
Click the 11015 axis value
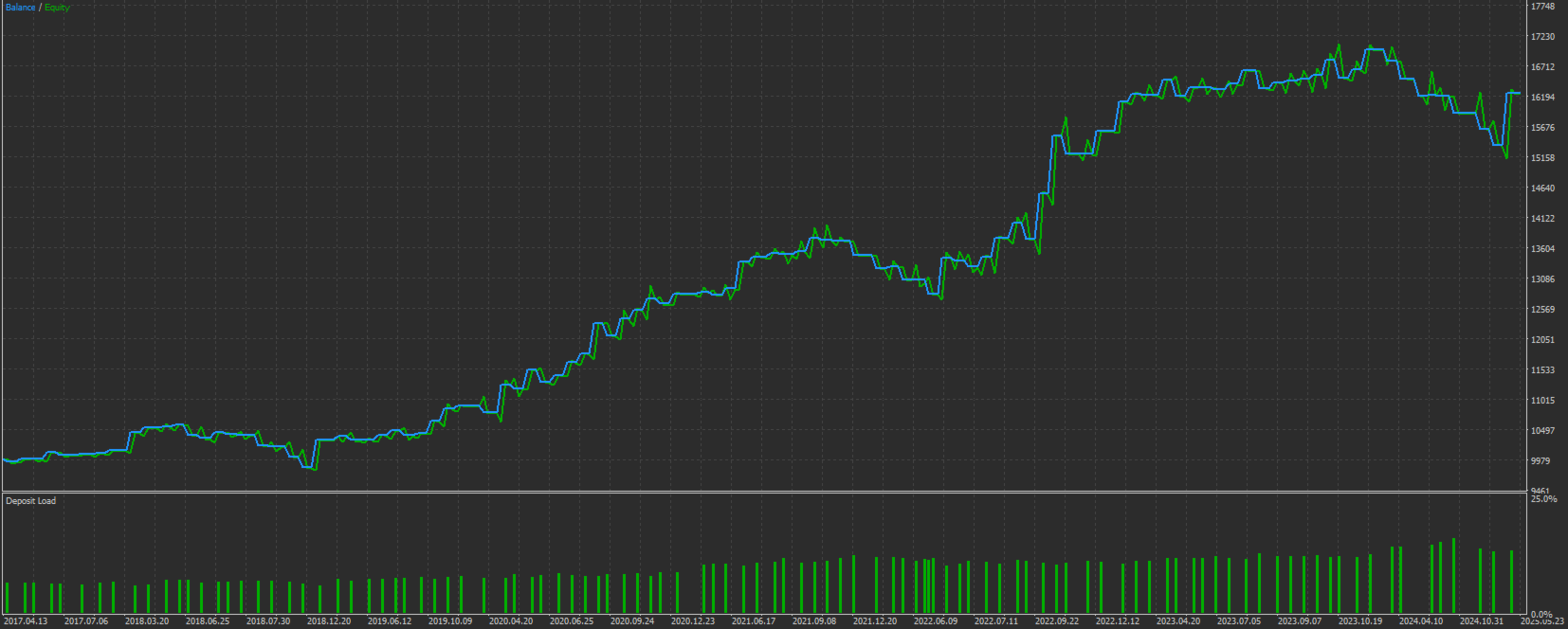(x=1542, y=401)
